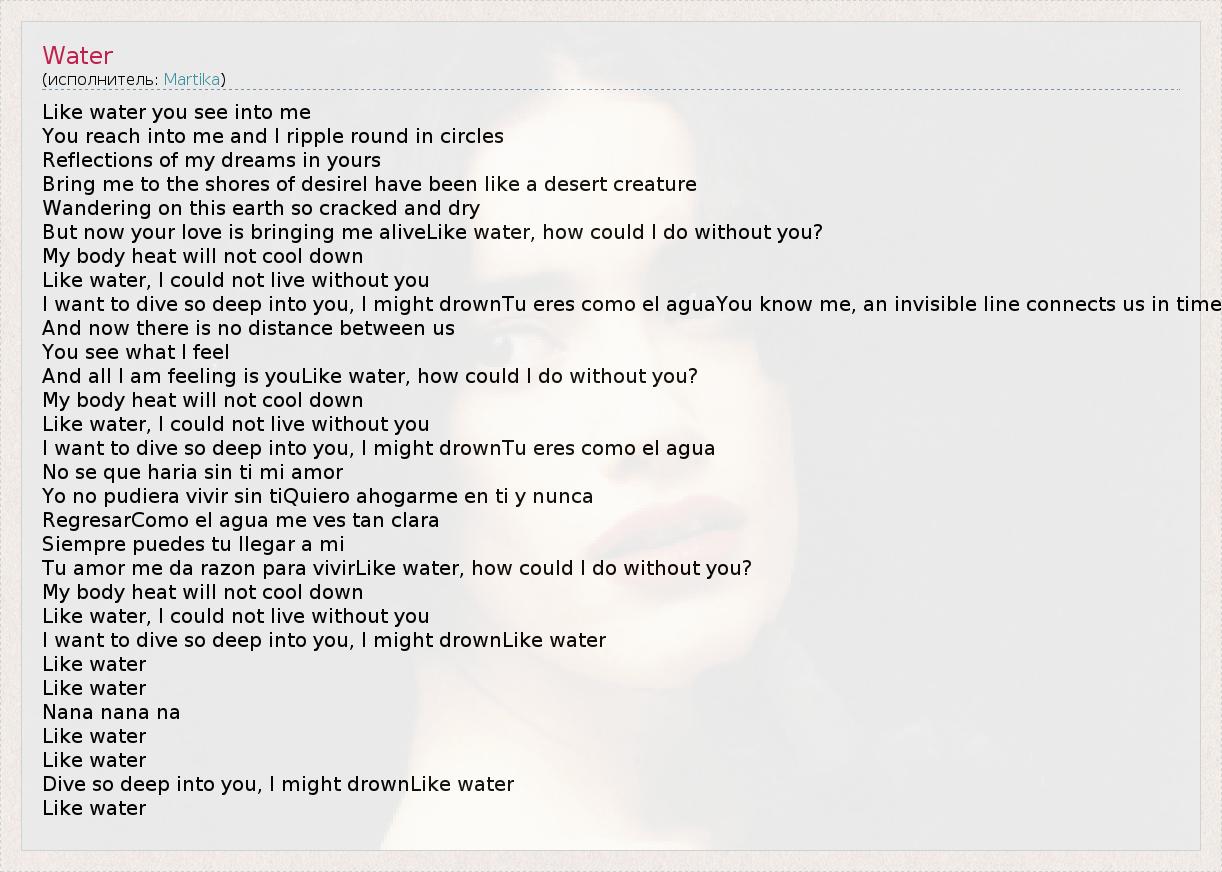This screenshot has height=872, width=1222.
Task: Click the lyric "You see what I feel"
Action: [135, 352]
